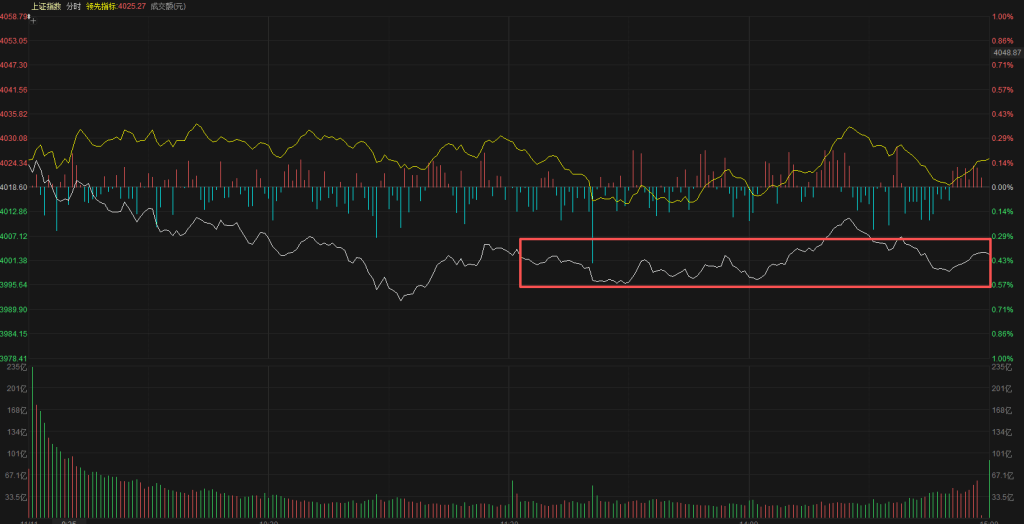
Task: Click the last volume bar at market close
Action: tap(989, 490)
